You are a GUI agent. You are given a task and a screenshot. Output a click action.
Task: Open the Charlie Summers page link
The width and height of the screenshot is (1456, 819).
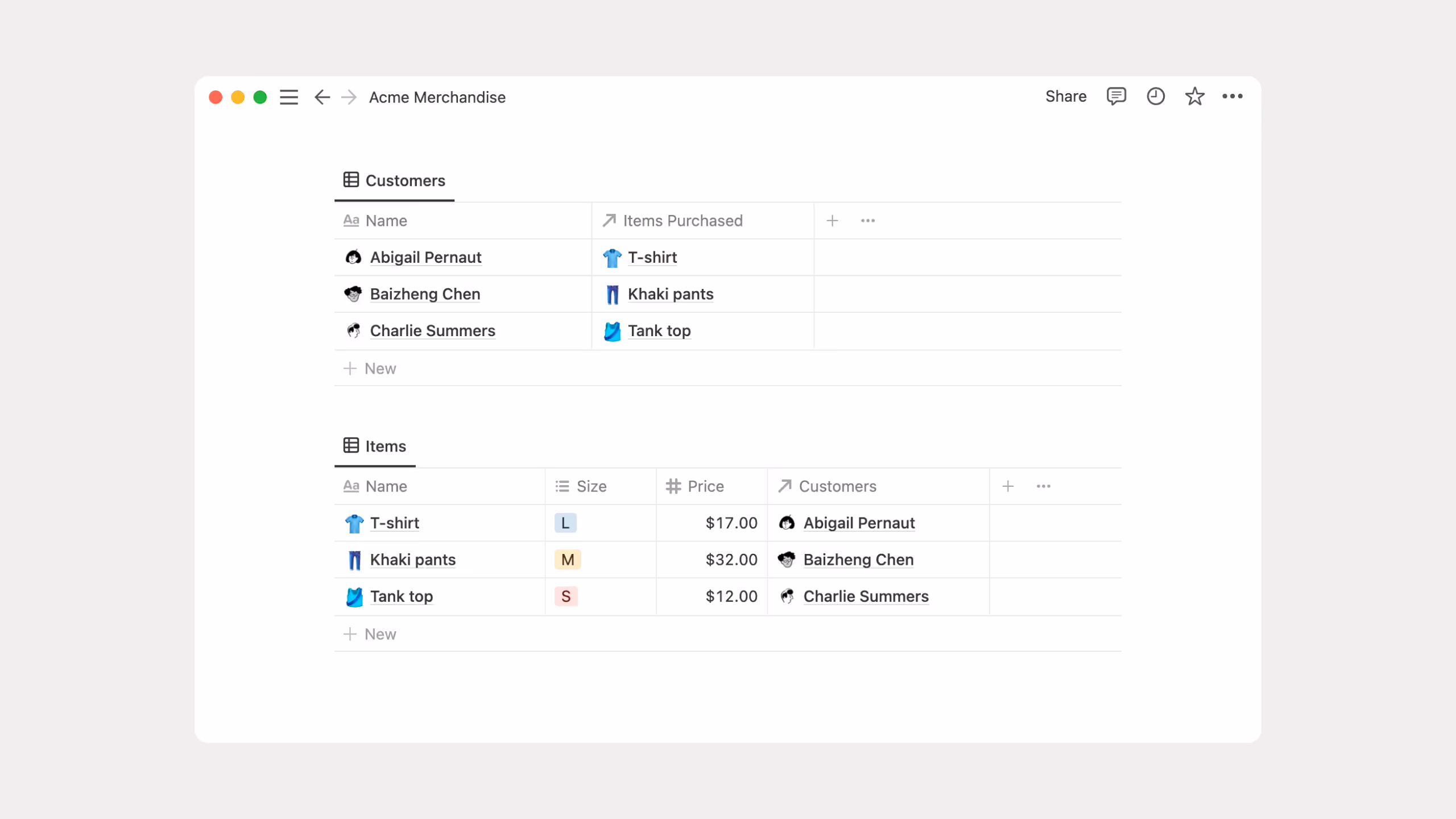(432, 330)
